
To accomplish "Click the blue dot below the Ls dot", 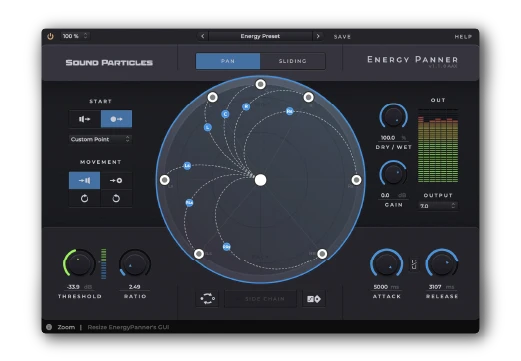I will (x=189, y=203).
